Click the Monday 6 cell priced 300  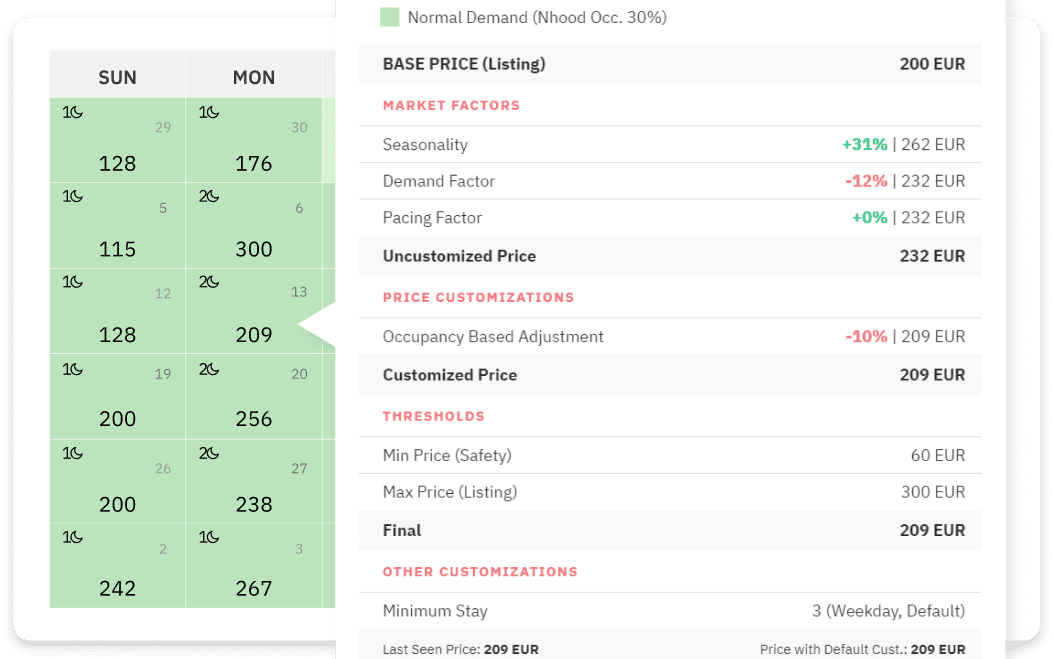pos(253,227)
